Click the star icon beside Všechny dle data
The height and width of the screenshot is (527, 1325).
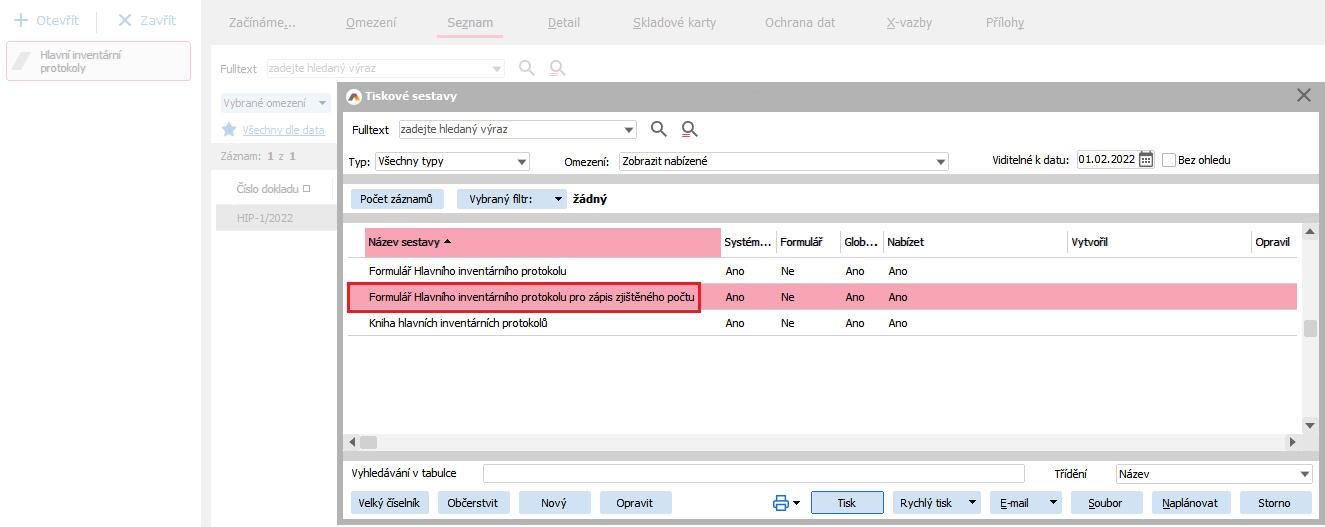click(x=229, y=129)
